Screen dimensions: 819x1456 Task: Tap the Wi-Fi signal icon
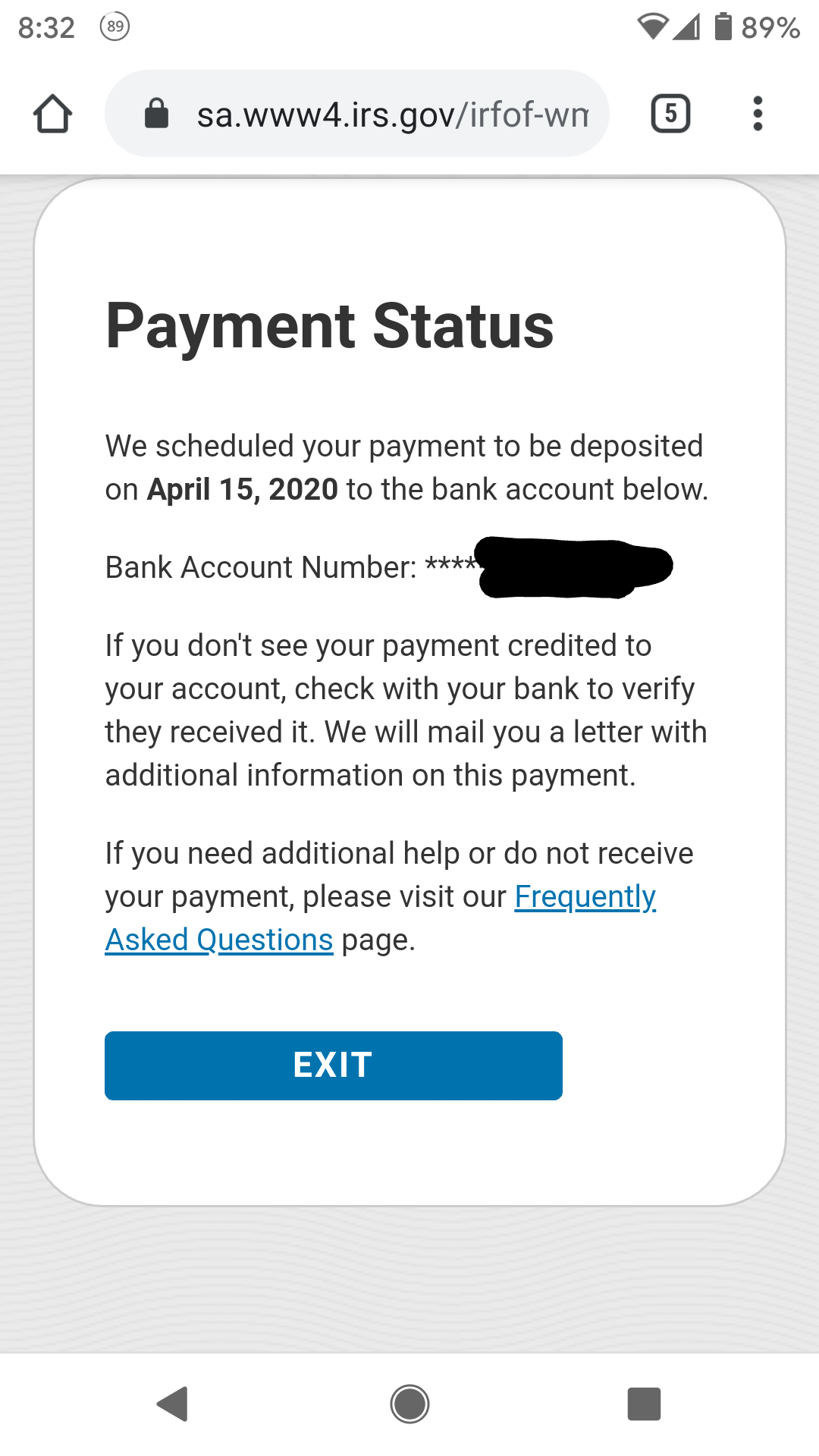[652, 27]
